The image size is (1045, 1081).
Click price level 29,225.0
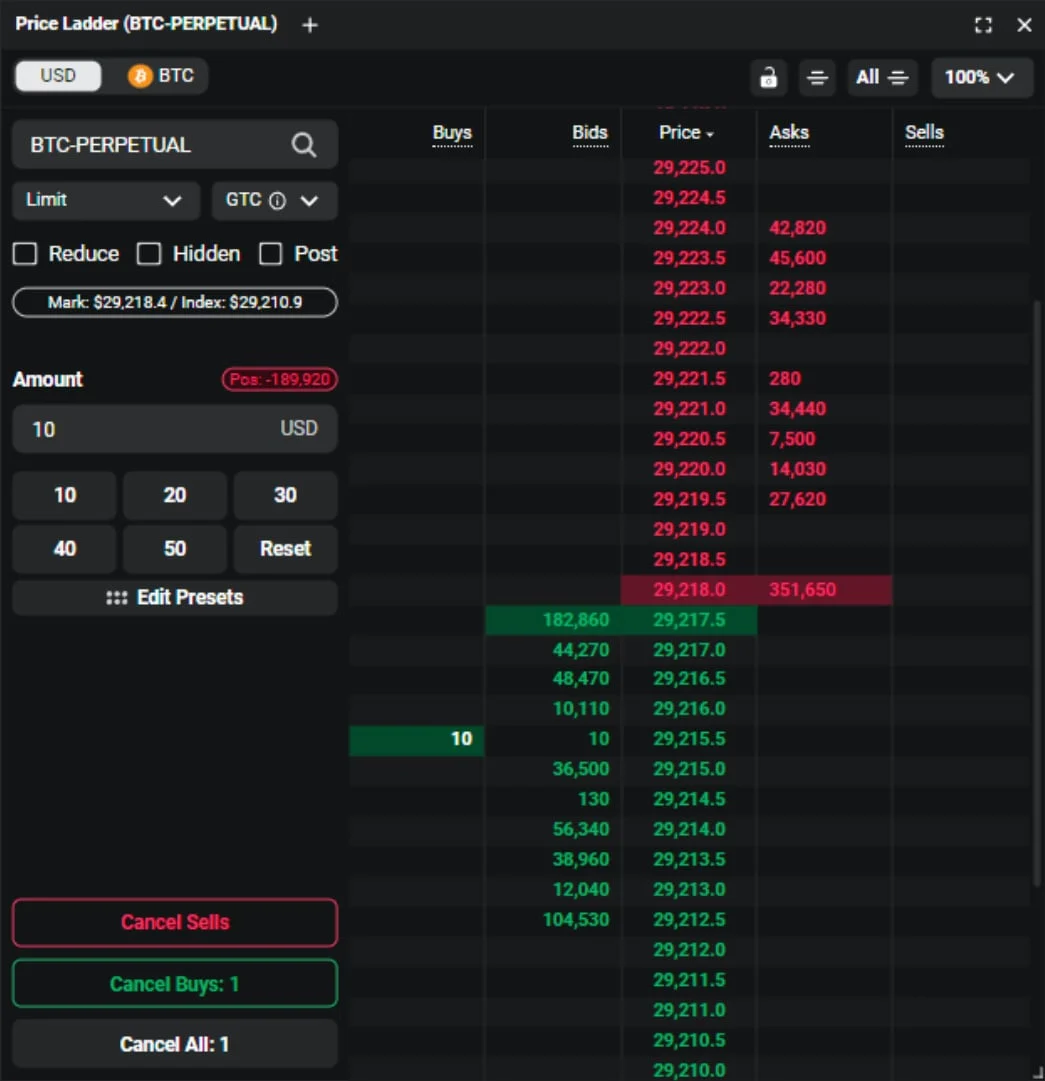pos(689,168)
